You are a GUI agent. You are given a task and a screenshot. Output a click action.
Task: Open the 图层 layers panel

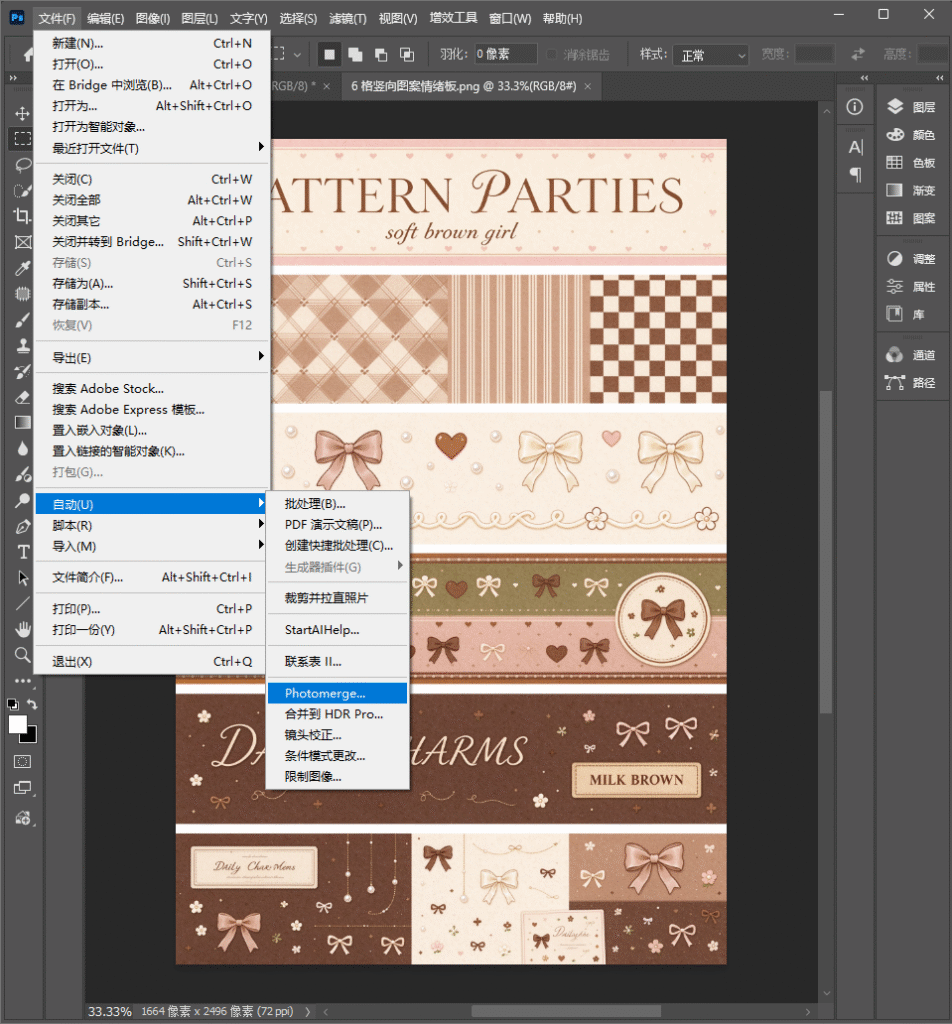tap(912, 107)
